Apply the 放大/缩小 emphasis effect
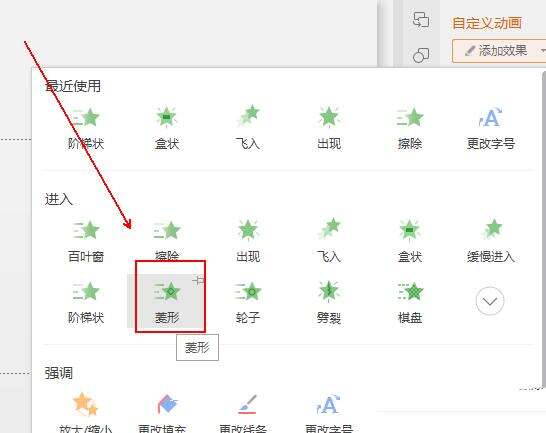 pyautogui.click(x=85, y=413)
